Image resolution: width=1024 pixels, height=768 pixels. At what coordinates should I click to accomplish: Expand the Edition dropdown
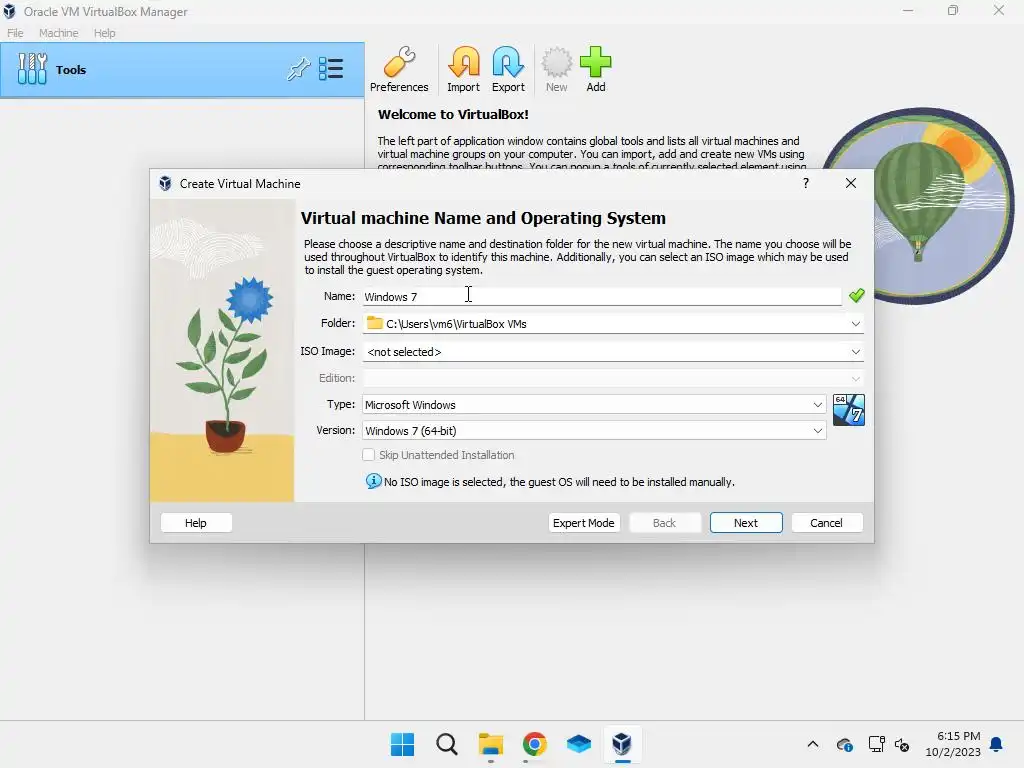point(855,378)
